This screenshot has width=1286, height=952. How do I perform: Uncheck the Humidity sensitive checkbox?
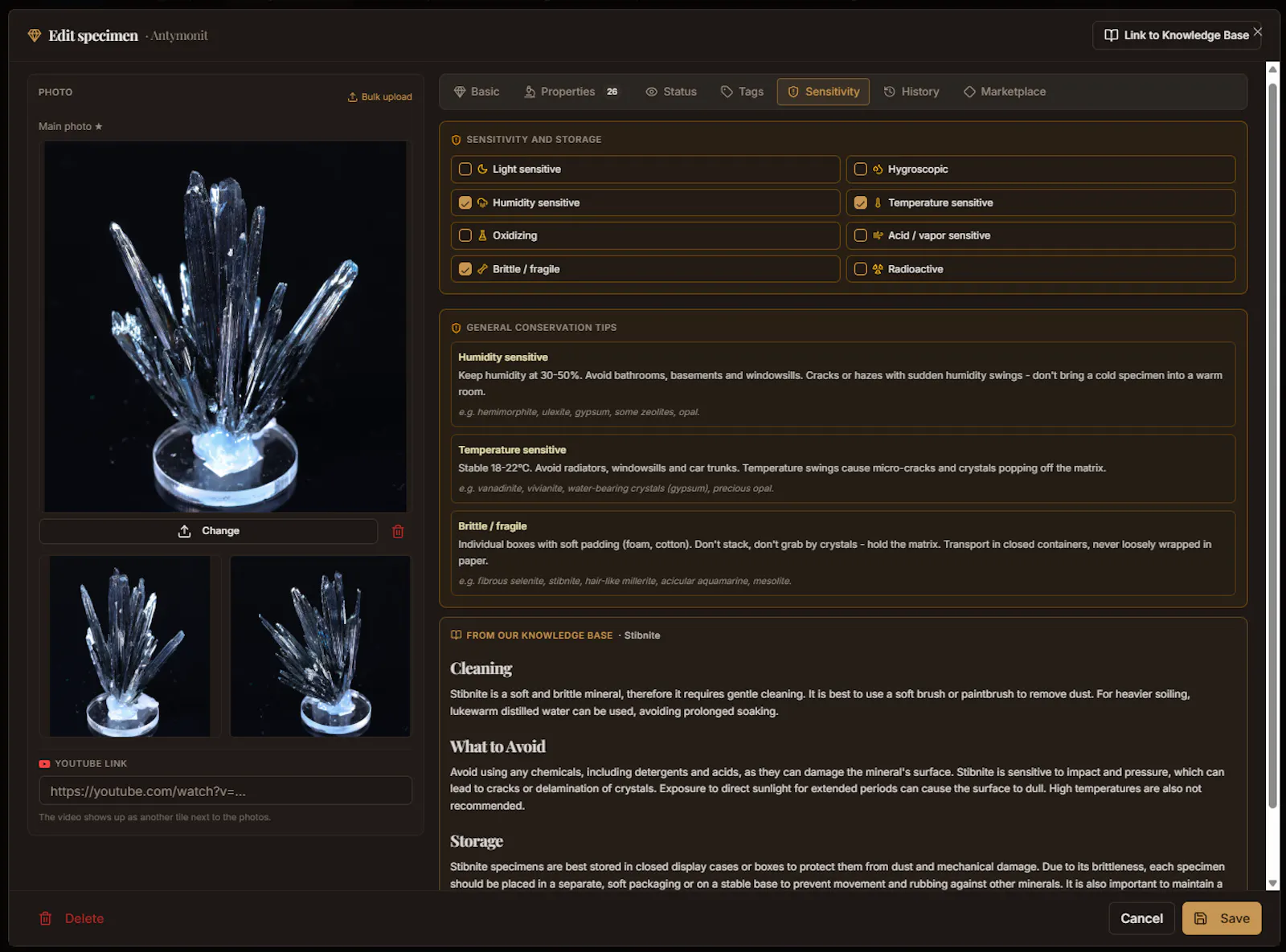tap(465, 202)
